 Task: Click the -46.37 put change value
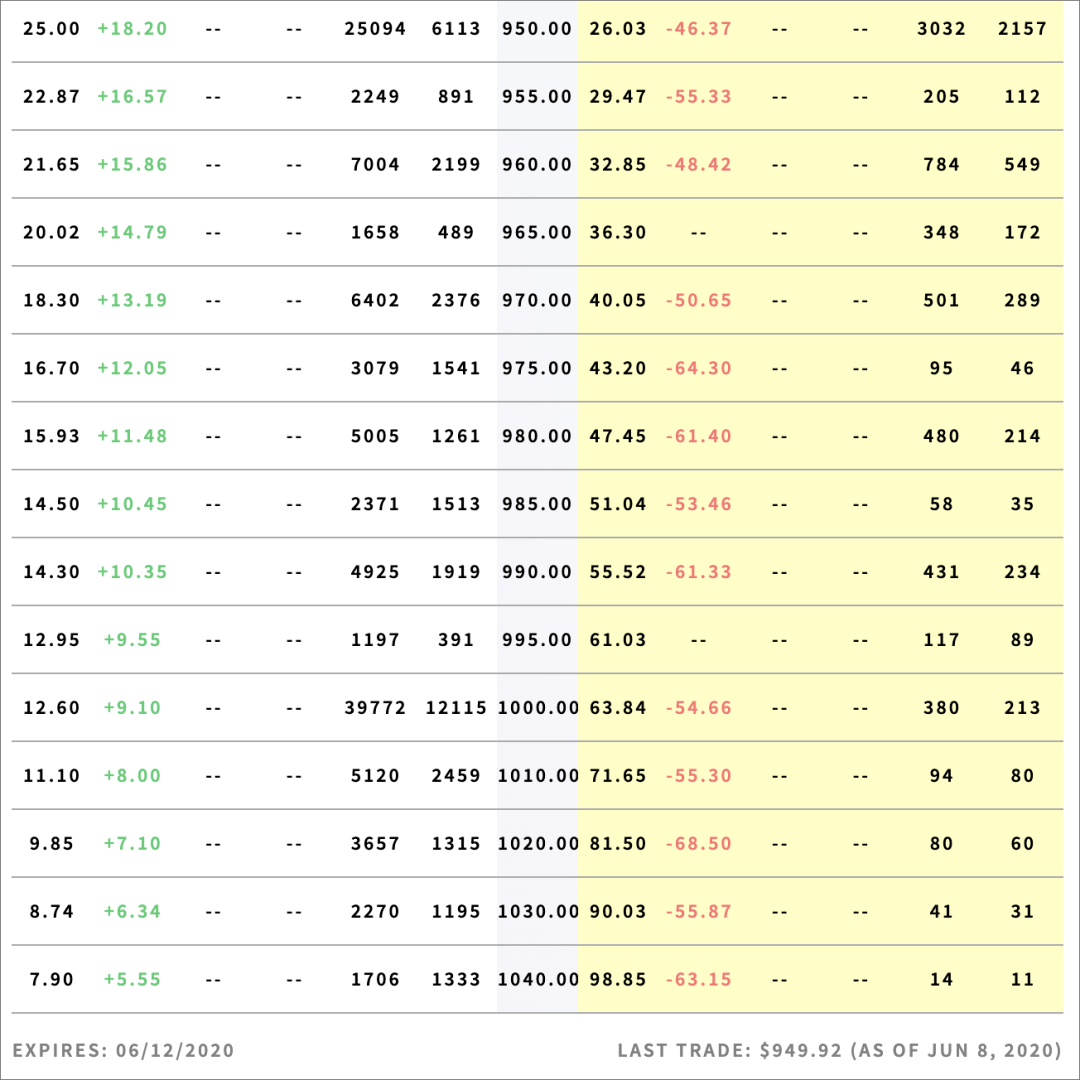click(x=698, y=29)
